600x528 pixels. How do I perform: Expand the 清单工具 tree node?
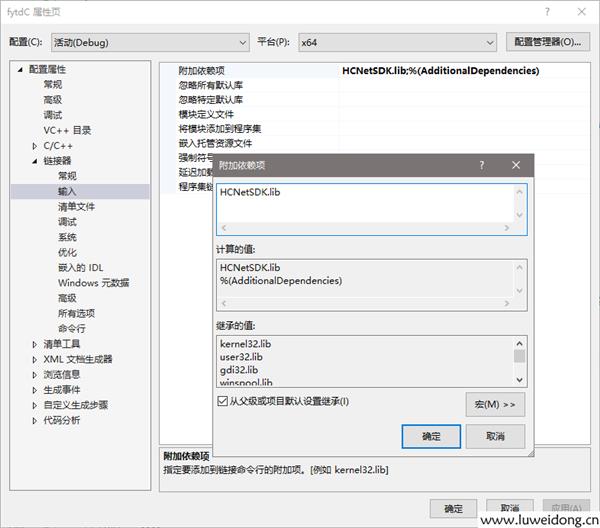pyautogui.click(x=35, y=344)
